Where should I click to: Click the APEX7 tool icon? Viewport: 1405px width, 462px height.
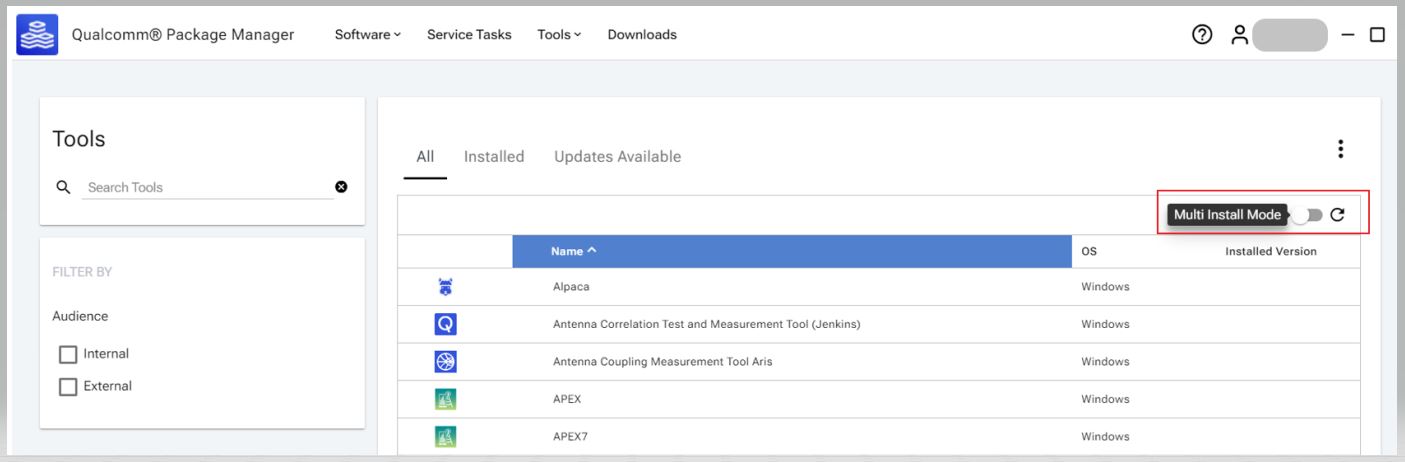pos(446,436)
